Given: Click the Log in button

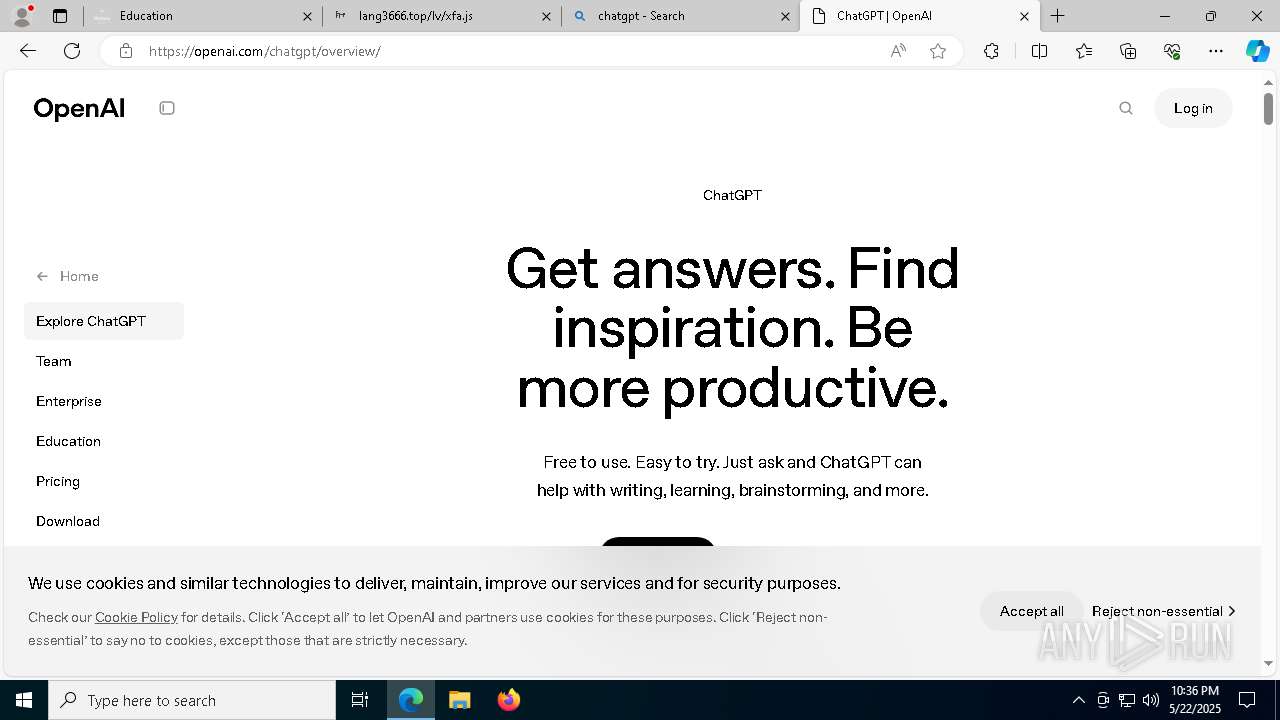Looking at the screenshot, I should [1193, 108].
